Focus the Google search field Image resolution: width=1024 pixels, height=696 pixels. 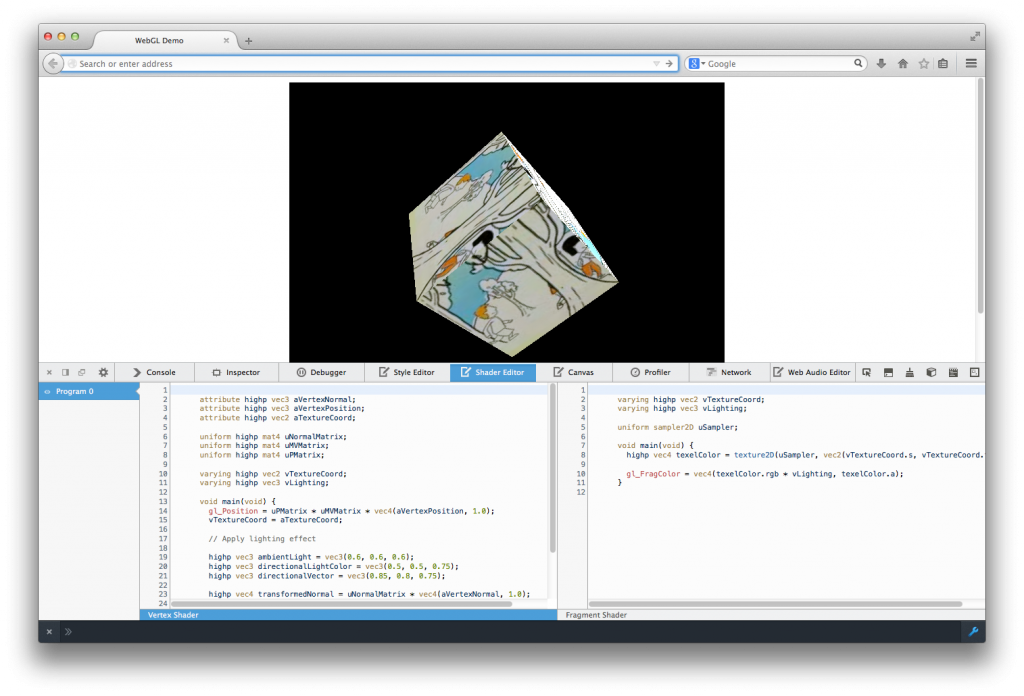click(x=778, y=63)
